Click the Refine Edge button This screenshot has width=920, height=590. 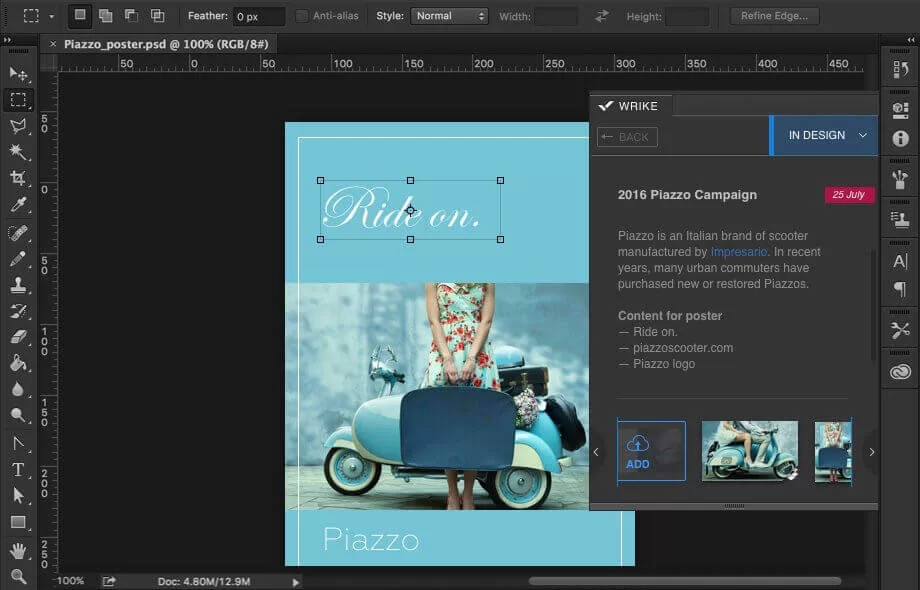click(x=773, y=16)
